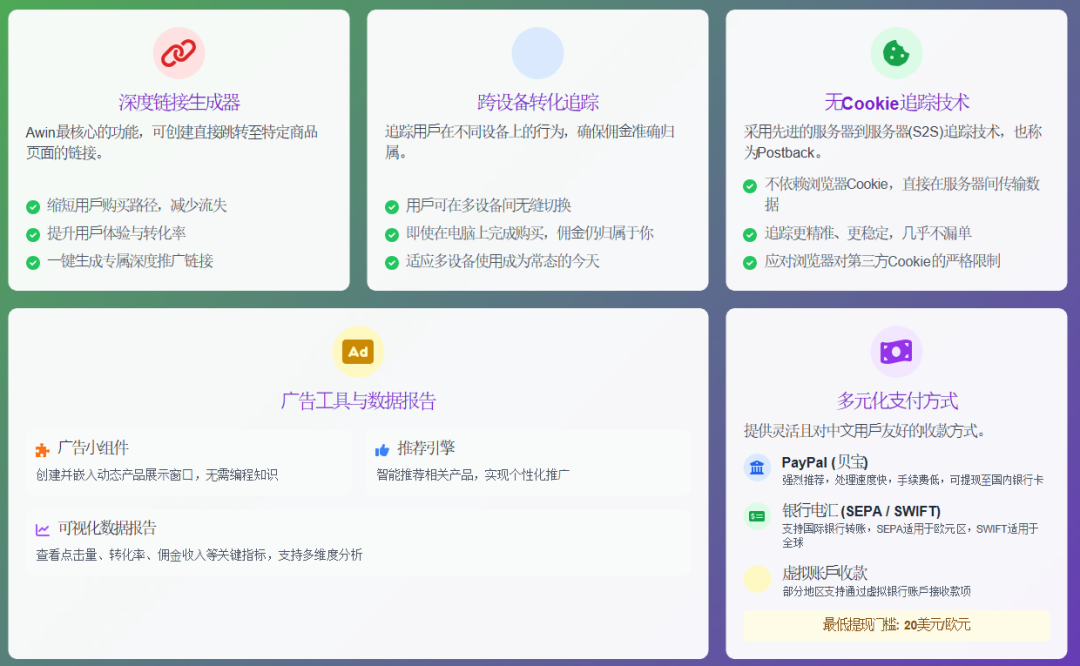Click the blue thumbs-up icon beside 推荐引擎
The height and width of the screenshot is (666, 1080).
[x=383, y=447]
